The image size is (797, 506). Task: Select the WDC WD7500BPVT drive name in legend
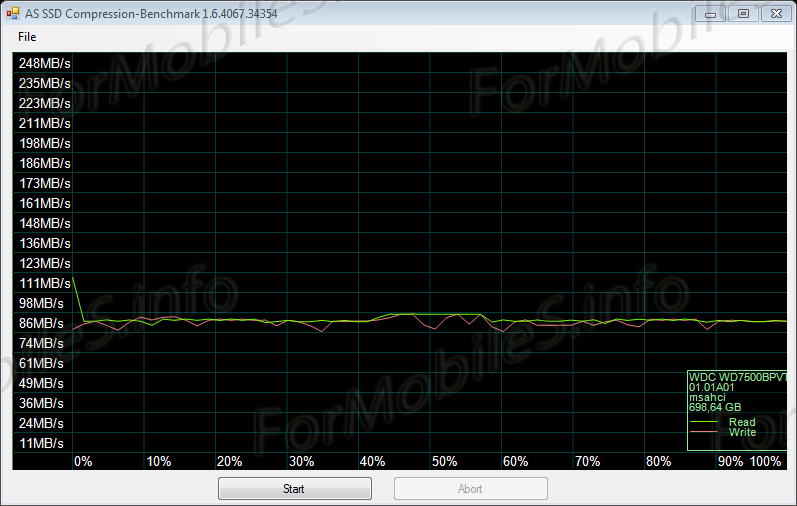(x=738, y=378)
